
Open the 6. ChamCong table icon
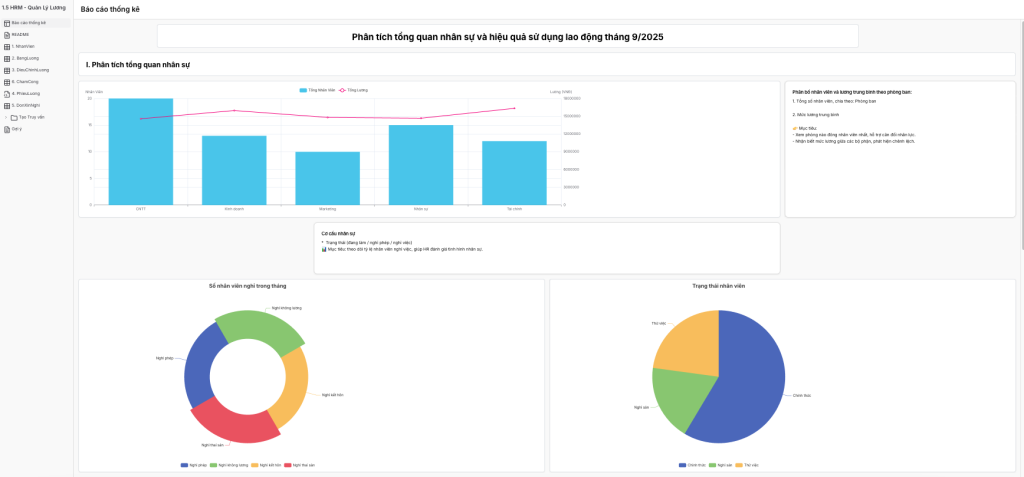coord(7,82)
